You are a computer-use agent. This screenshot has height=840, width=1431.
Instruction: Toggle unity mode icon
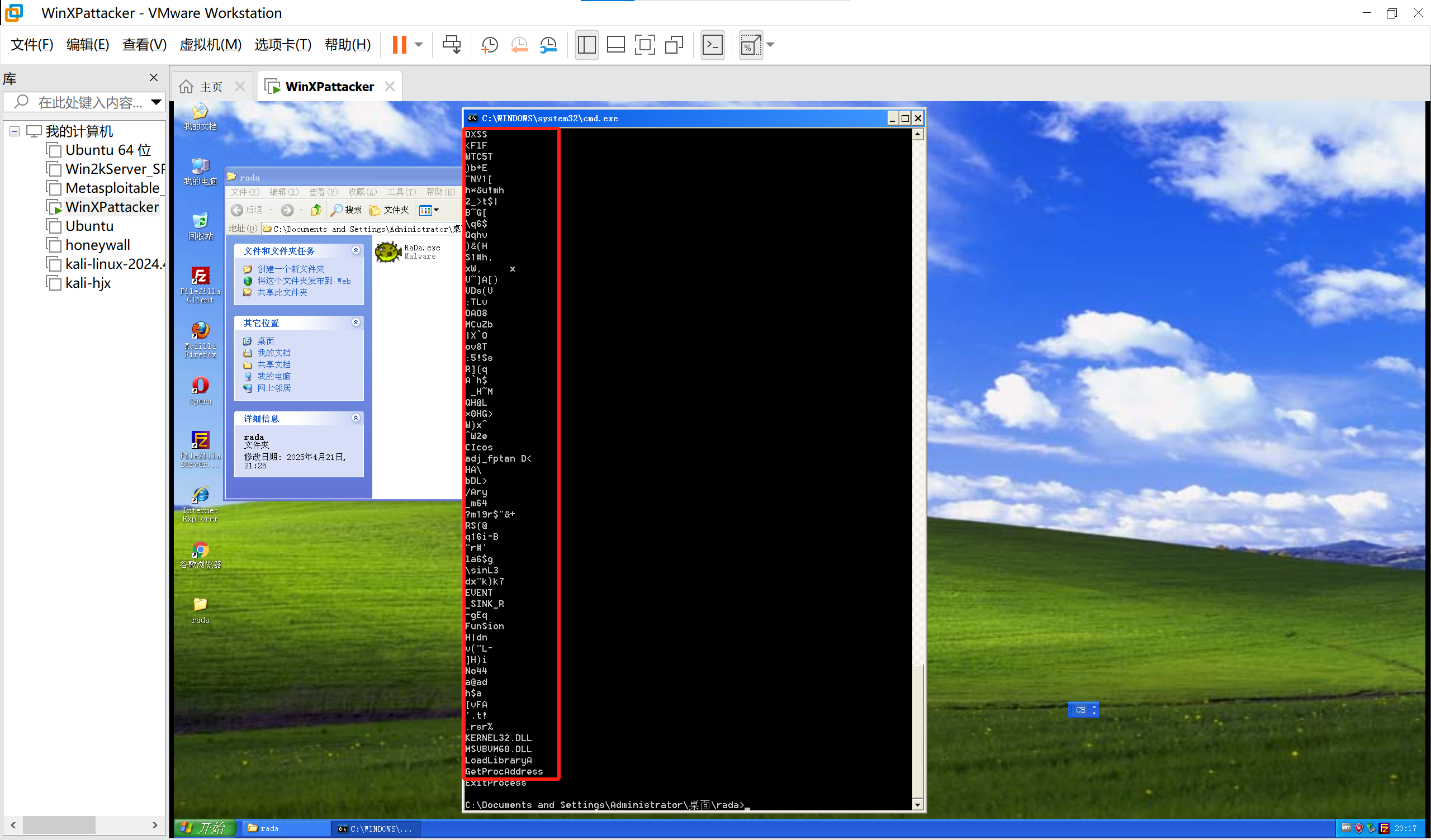[674, 45]
